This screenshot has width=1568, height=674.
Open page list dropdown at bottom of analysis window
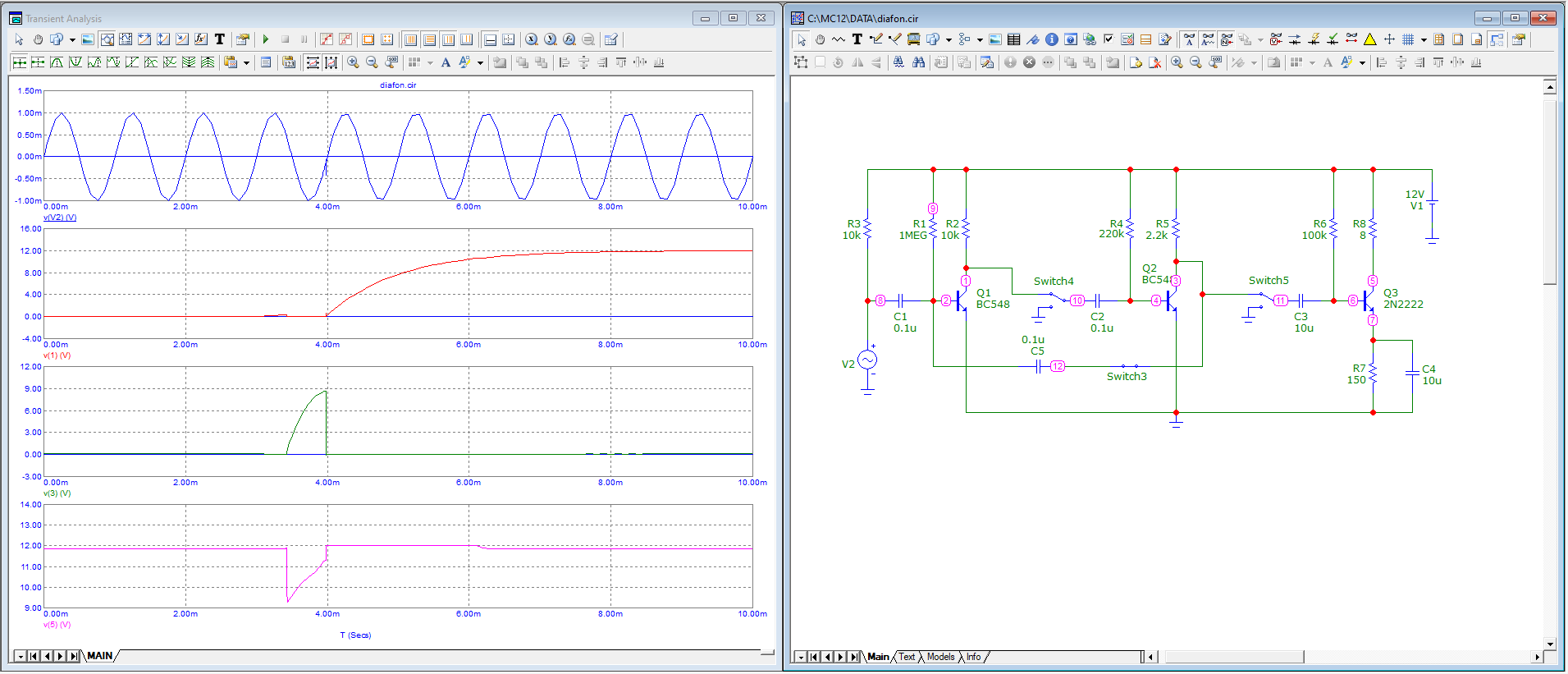point(21,656)
